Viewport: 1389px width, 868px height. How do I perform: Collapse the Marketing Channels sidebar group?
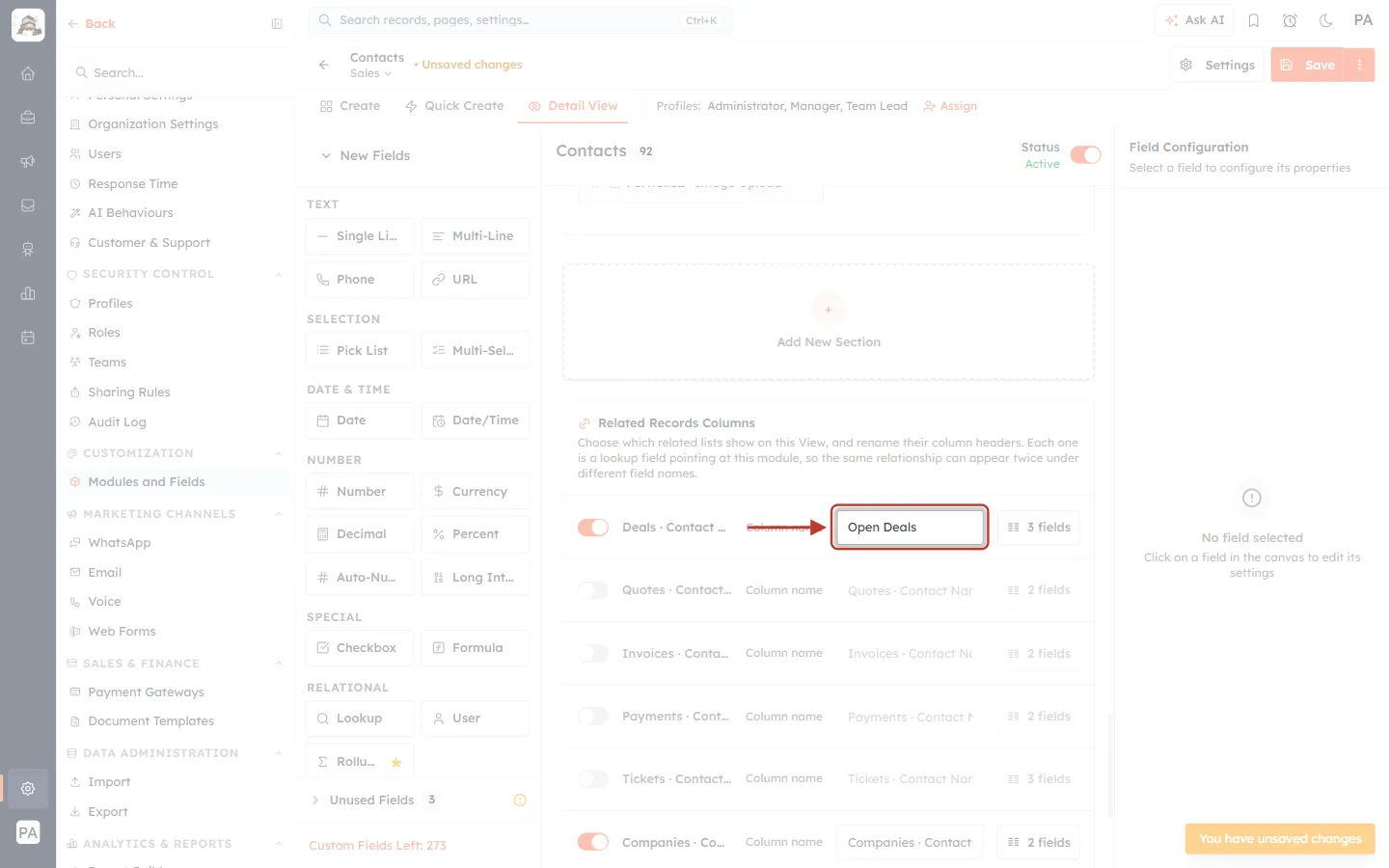279,514
